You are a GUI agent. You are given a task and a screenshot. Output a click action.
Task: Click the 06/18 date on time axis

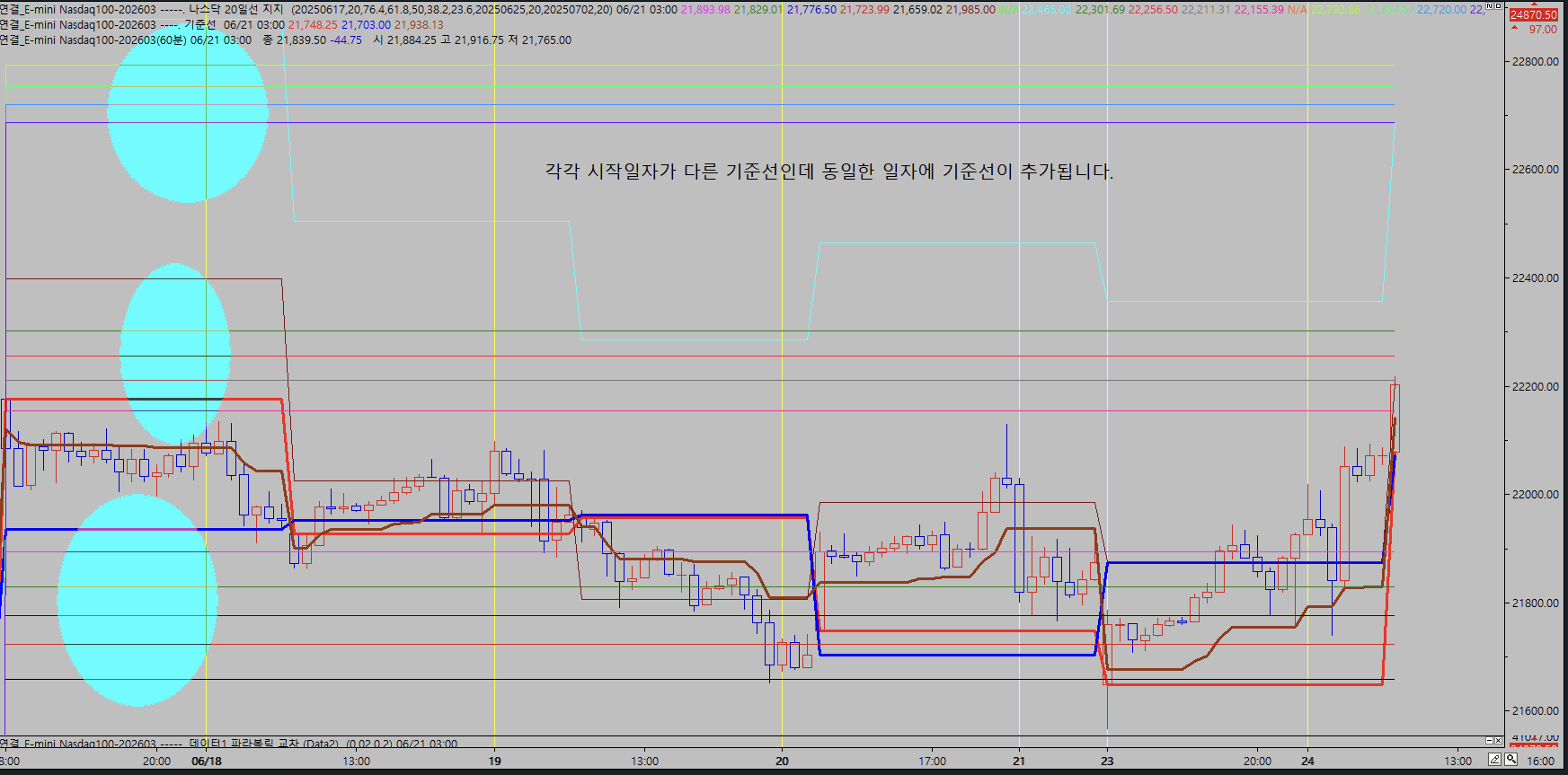(207, 762)
